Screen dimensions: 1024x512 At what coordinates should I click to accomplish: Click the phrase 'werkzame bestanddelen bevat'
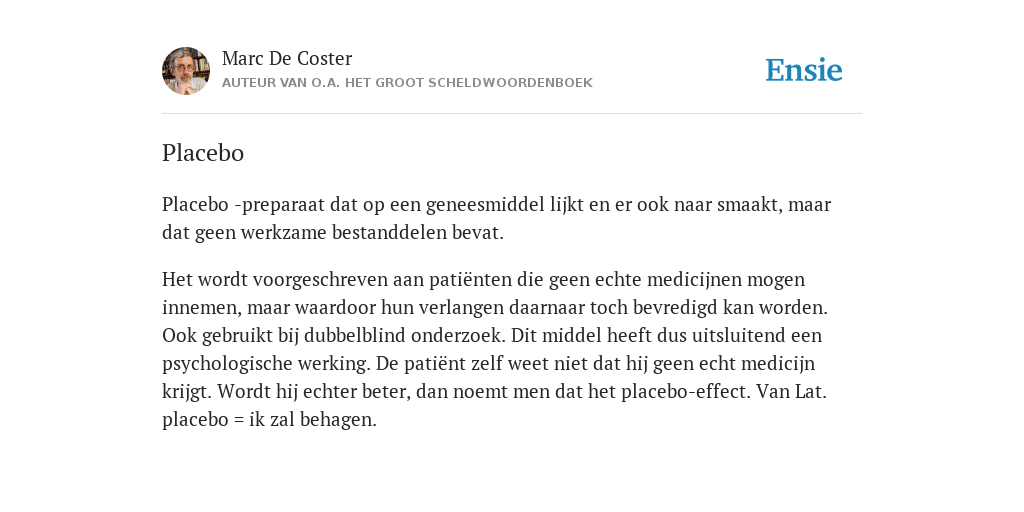point(371,232)
